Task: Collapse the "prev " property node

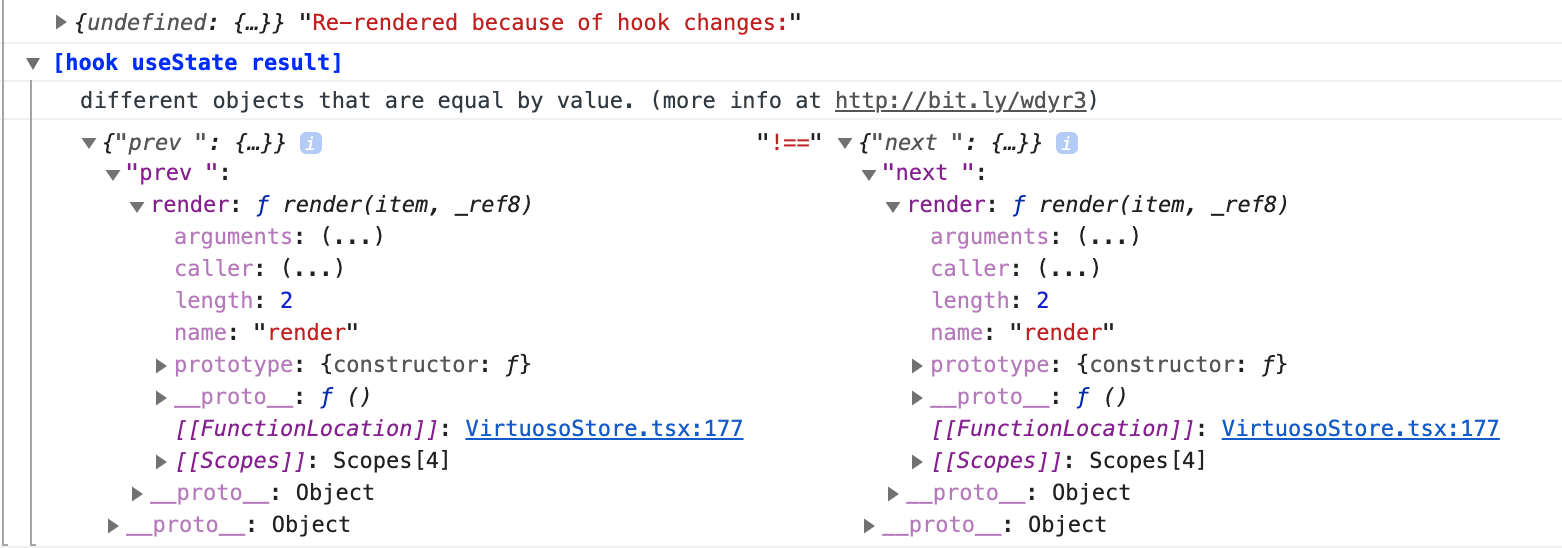Action: [113, 174]
